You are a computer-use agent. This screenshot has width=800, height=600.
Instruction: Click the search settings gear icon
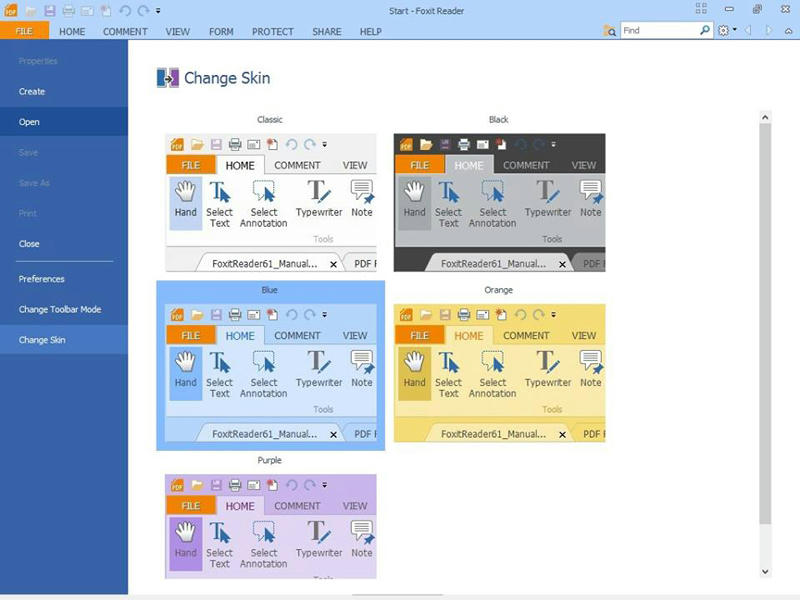[723, 31]
